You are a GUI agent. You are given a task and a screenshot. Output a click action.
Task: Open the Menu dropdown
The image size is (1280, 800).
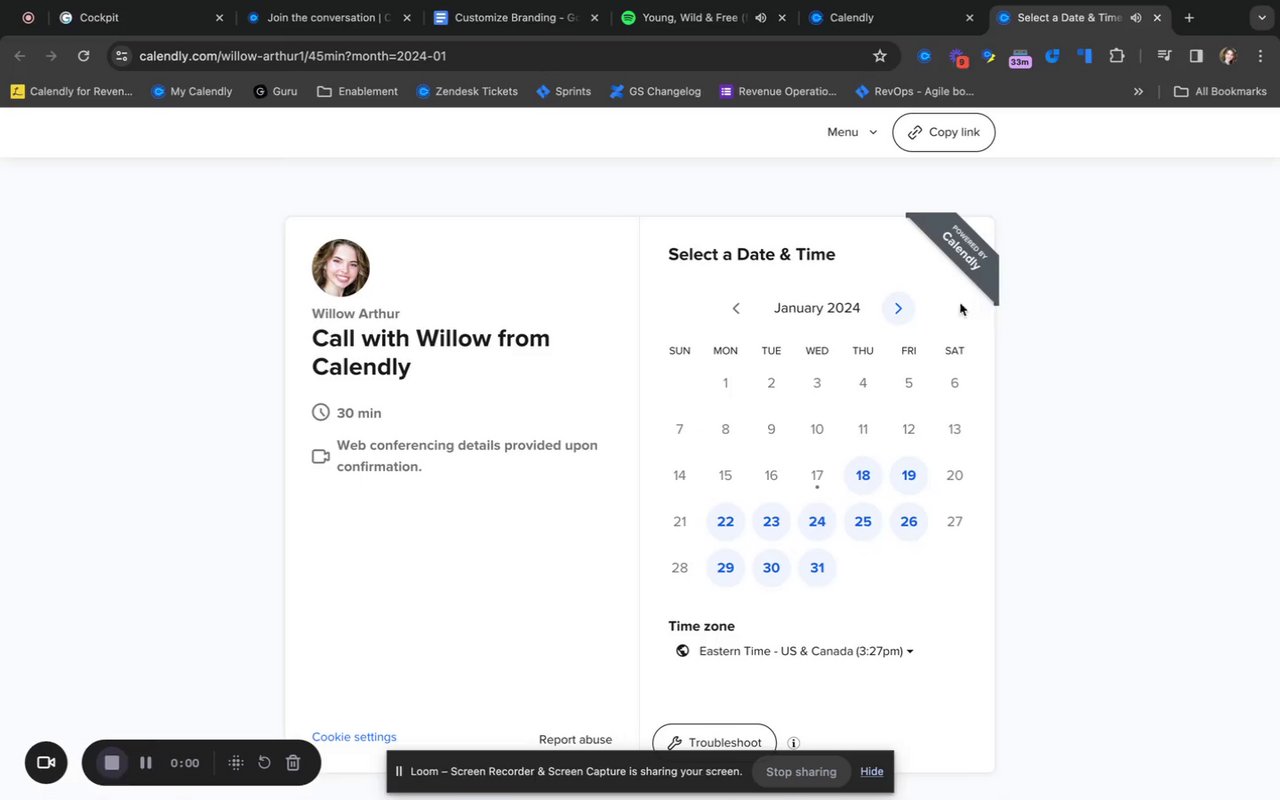[x=852, y=132]
